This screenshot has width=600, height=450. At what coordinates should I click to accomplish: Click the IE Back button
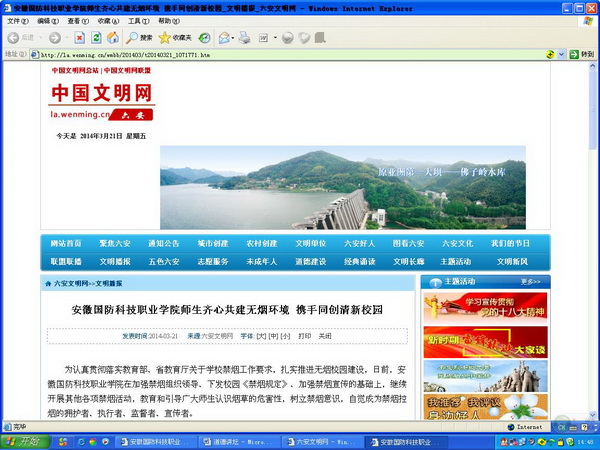[x=14, y=38]
